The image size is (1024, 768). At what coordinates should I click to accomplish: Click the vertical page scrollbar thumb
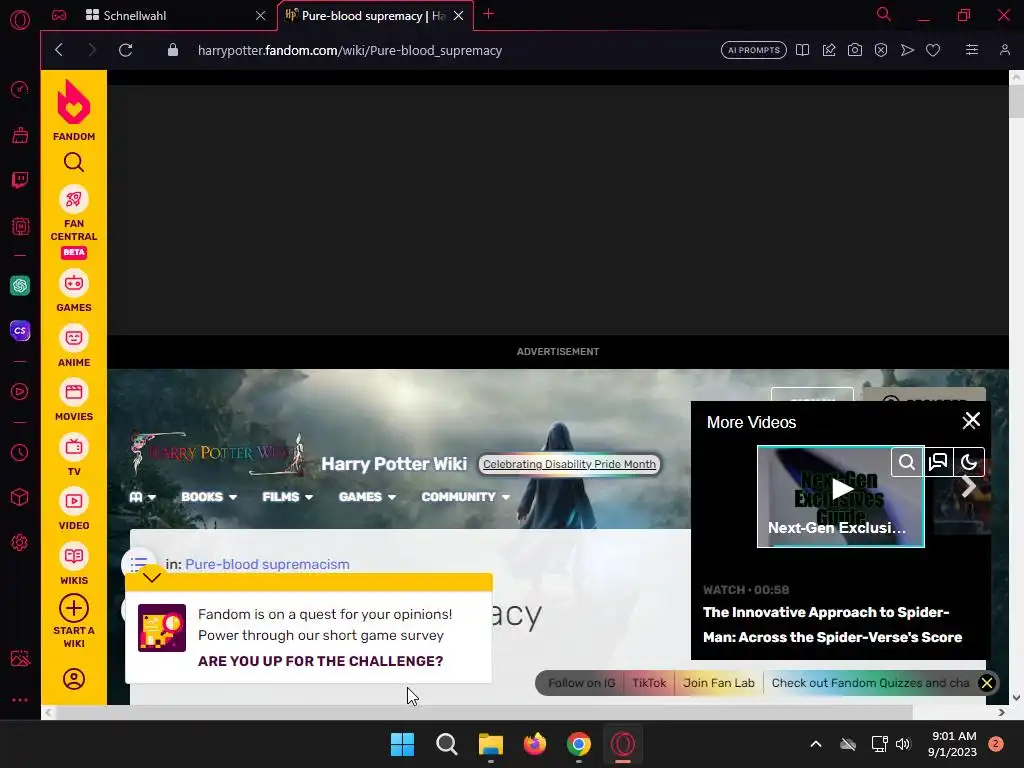click(x=1016, y=101)
